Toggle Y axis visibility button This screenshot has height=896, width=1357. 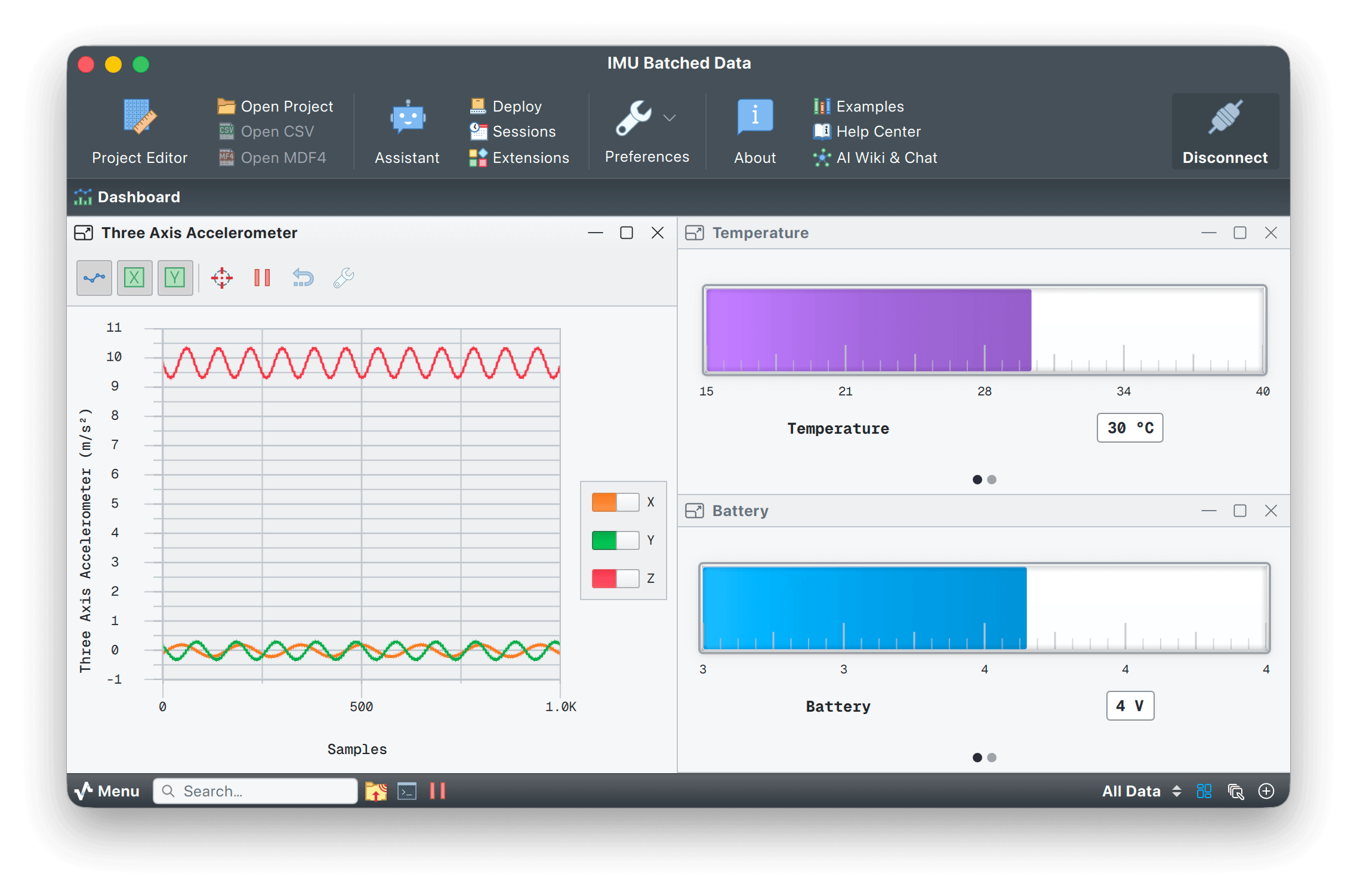[x=175, y=277]
